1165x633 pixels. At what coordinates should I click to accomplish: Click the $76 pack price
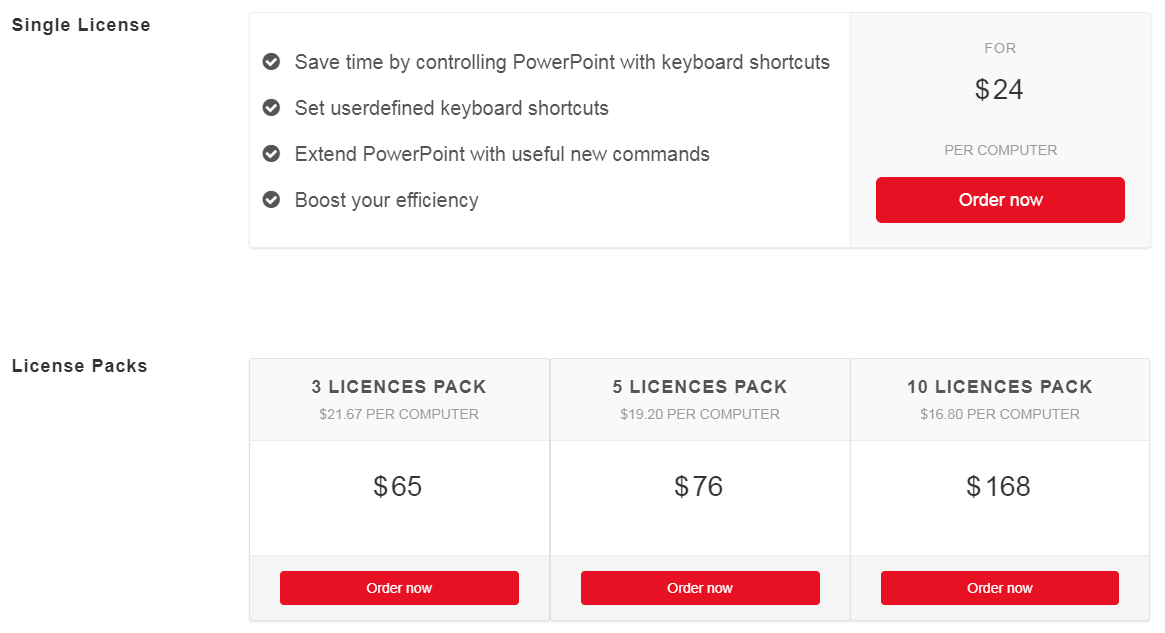pos(699,487)
